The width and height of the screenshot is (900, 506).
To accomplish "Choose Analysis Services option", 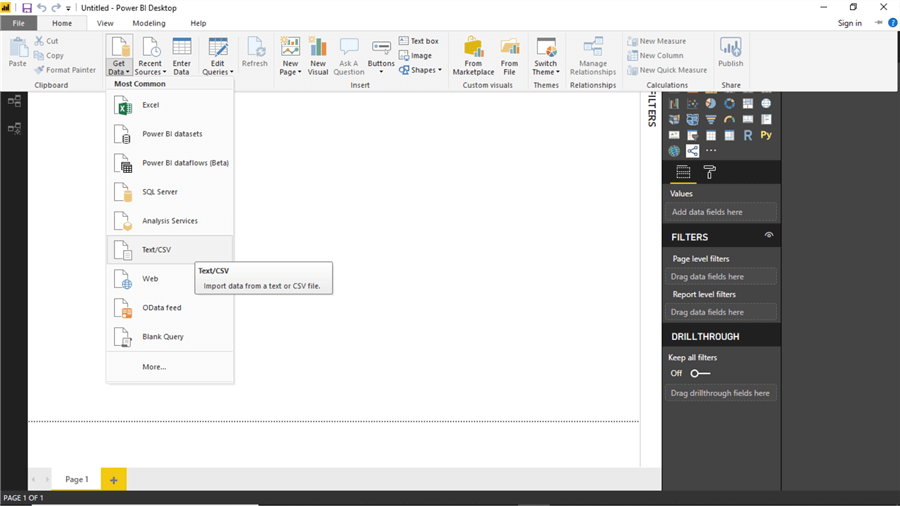I will [170, 221].
